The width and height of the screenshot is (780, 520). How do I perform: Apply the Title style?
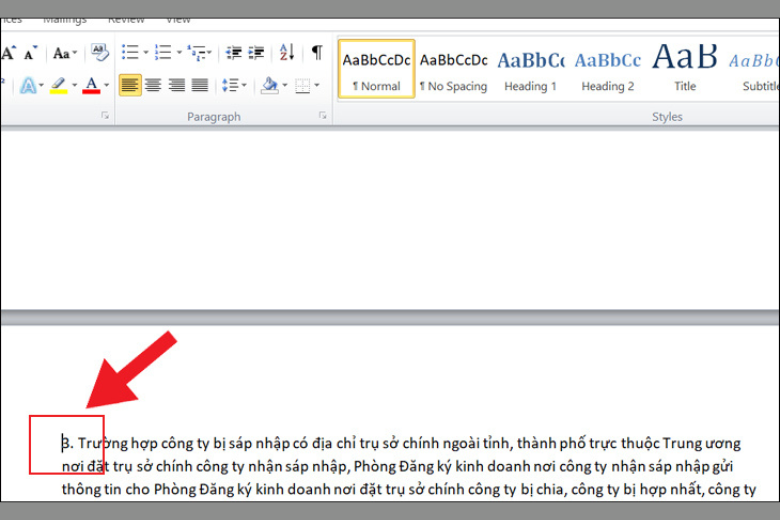(x=685, y=69)
